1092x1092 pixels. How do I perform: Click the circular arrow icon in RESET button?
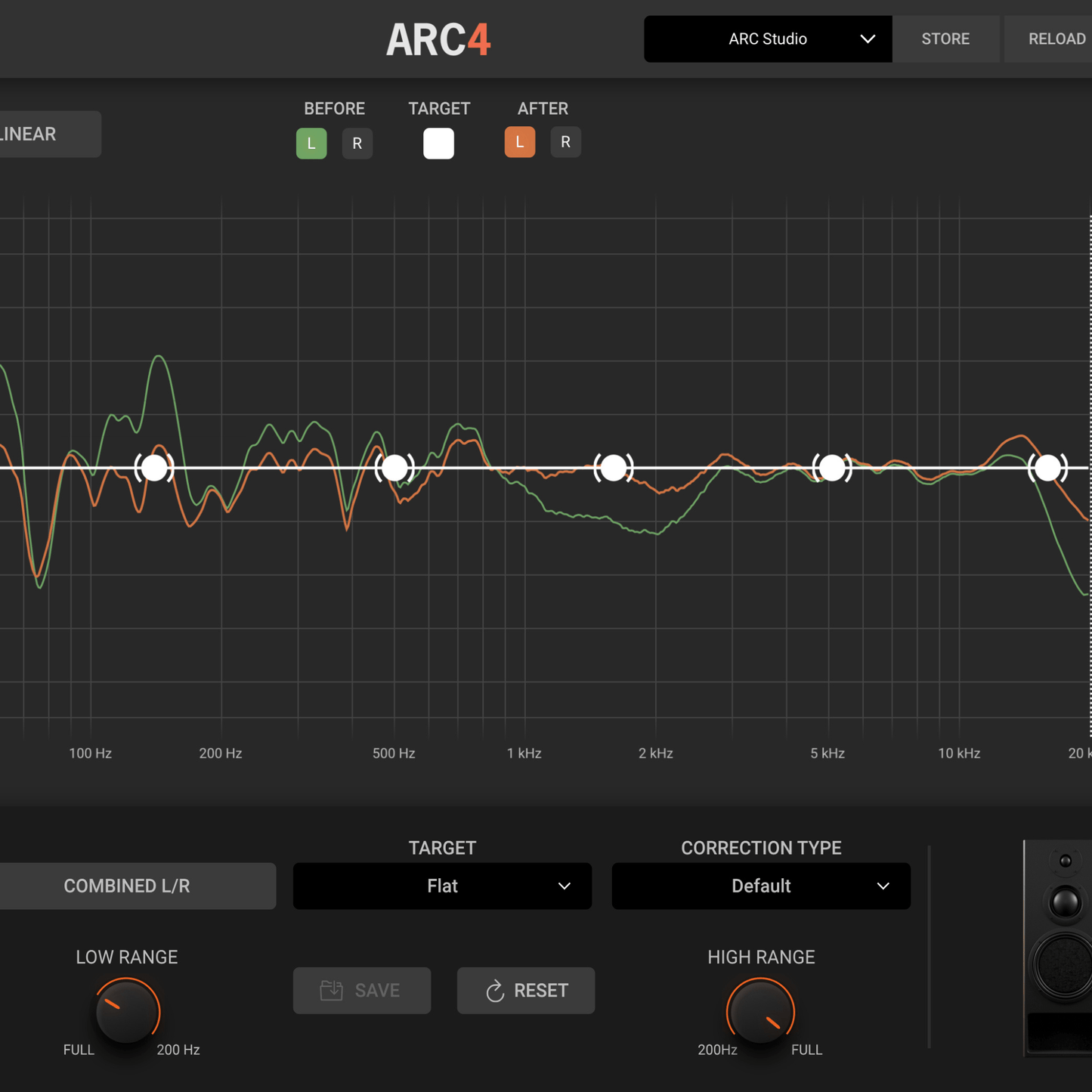point(495,991)
